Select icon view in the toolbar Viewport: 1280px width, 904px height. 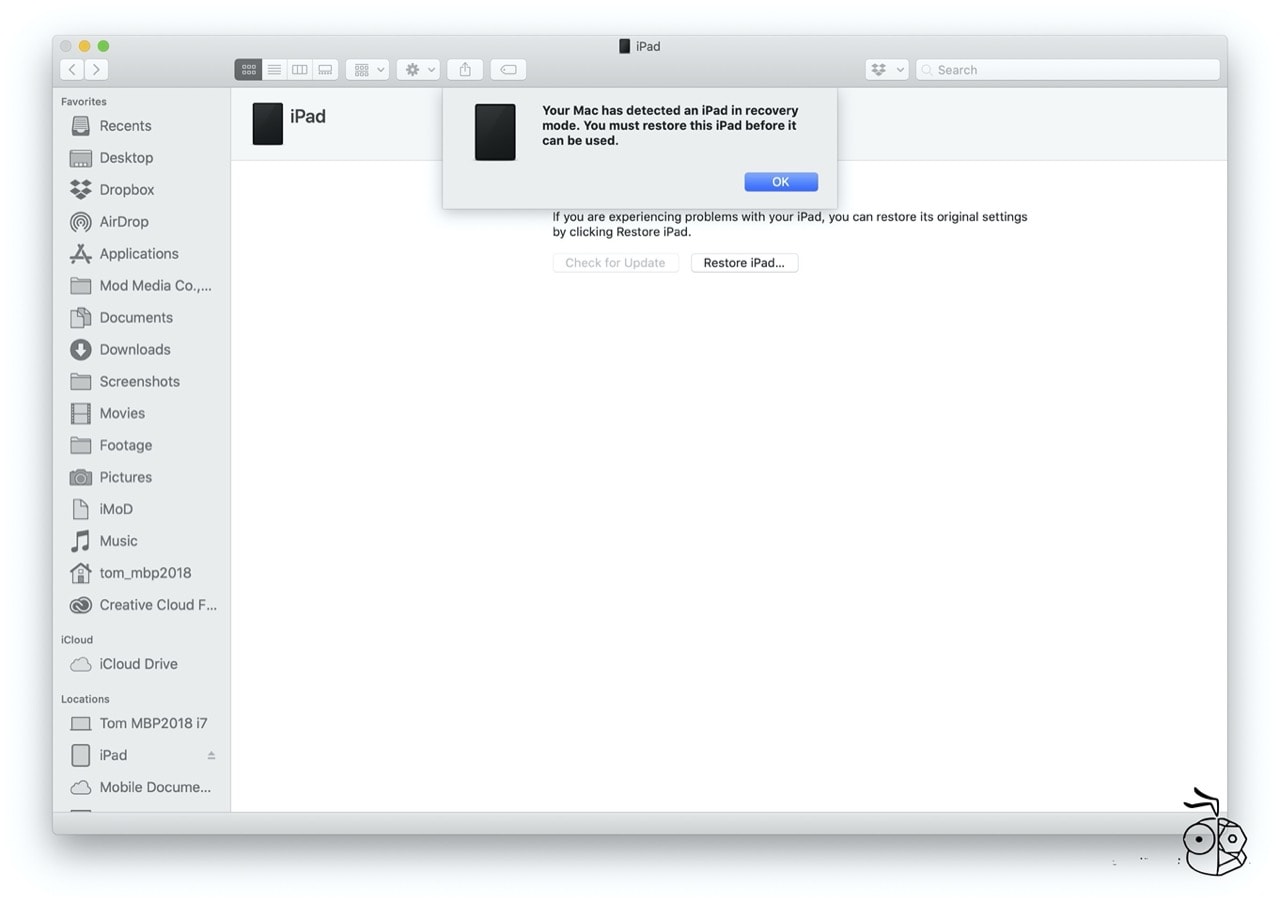click(248, 69)
